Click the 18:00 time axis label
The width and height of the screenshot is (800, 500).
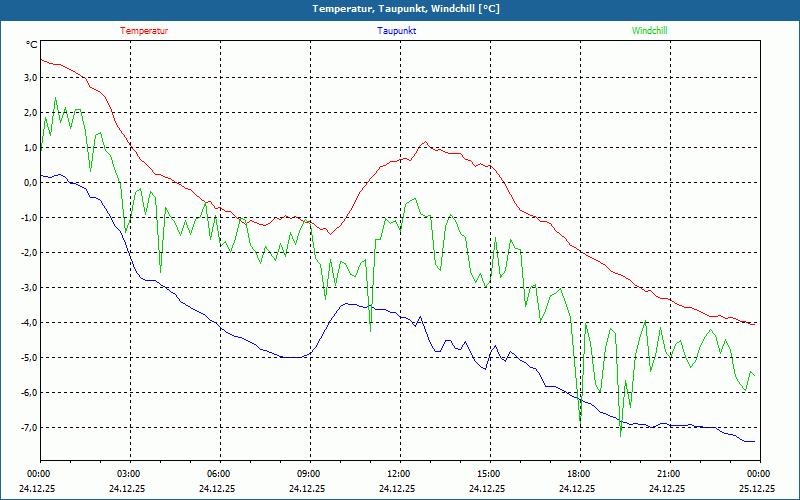580,474
